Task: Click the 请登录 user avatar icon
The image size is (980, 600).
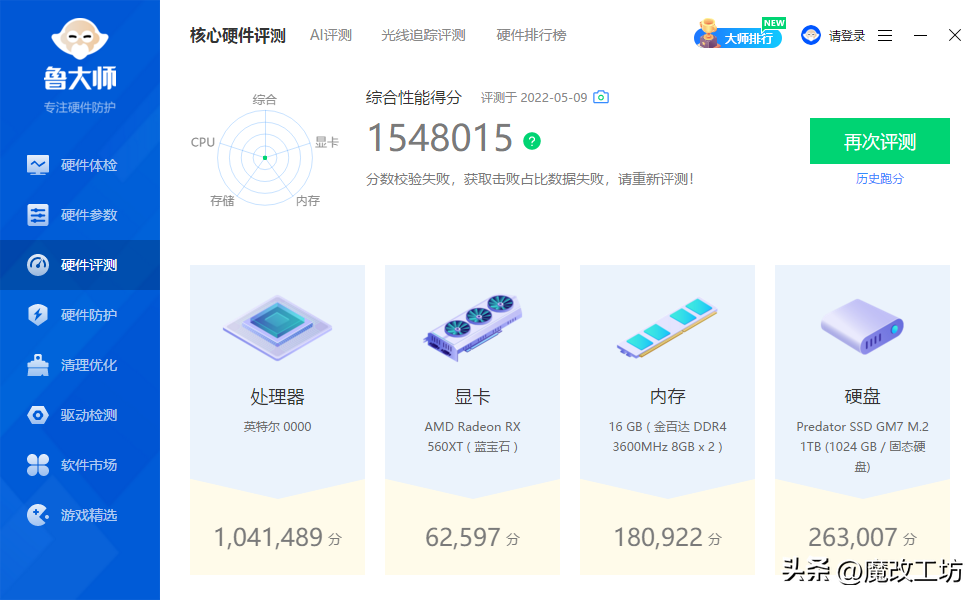Action: click(811, 36)
